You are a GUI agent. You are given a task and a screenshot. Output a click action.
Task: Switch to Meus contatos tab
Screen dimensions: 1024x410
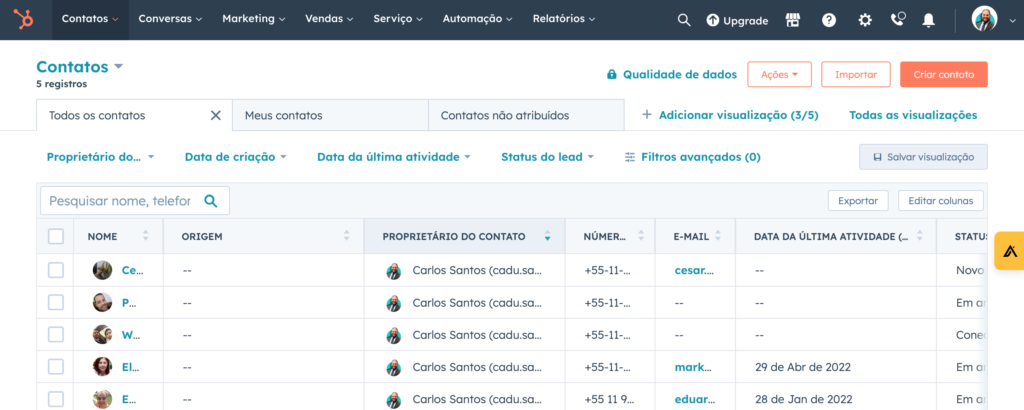(x=330, y=116)
